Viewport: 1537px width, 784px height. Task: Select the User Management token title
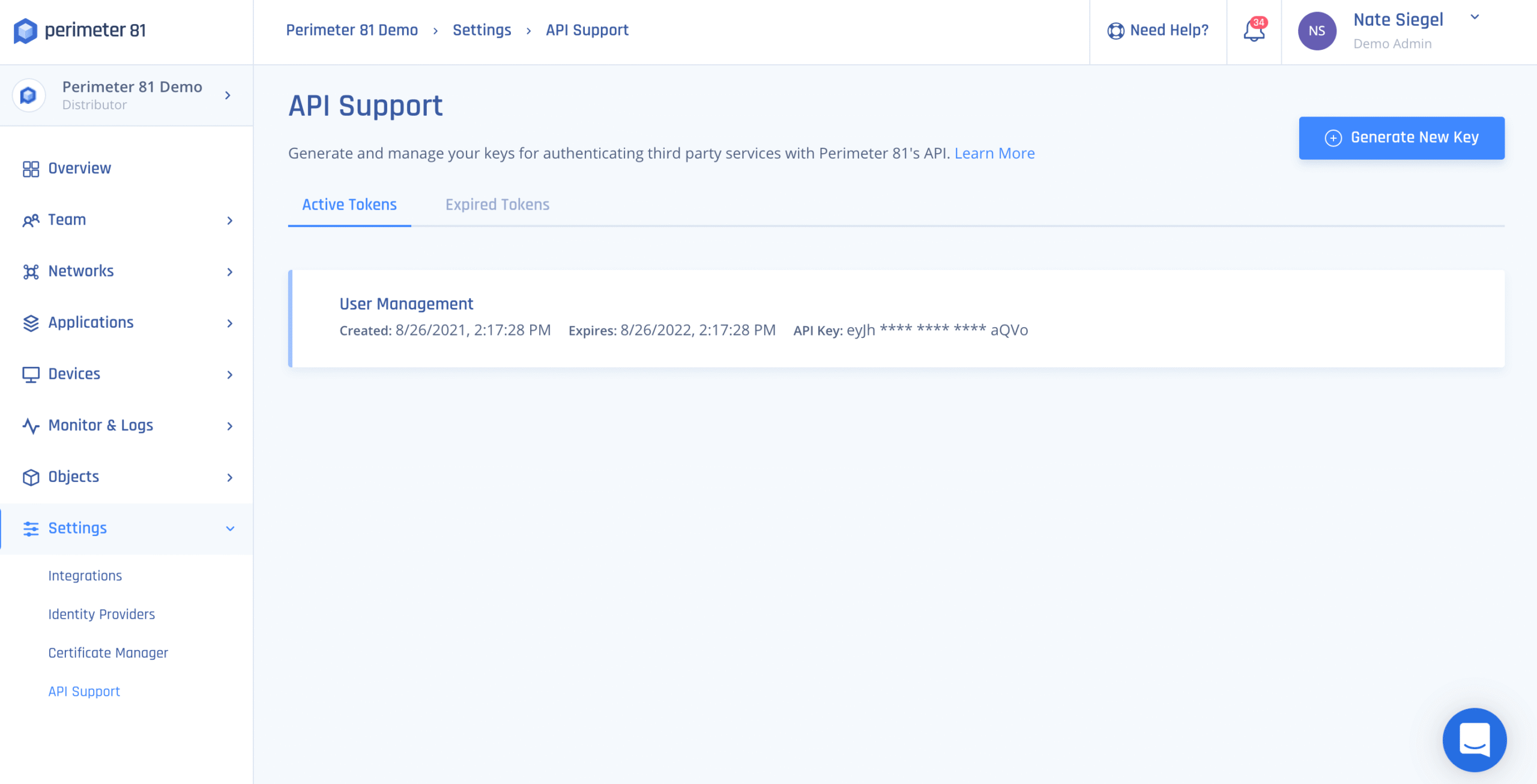406,304
